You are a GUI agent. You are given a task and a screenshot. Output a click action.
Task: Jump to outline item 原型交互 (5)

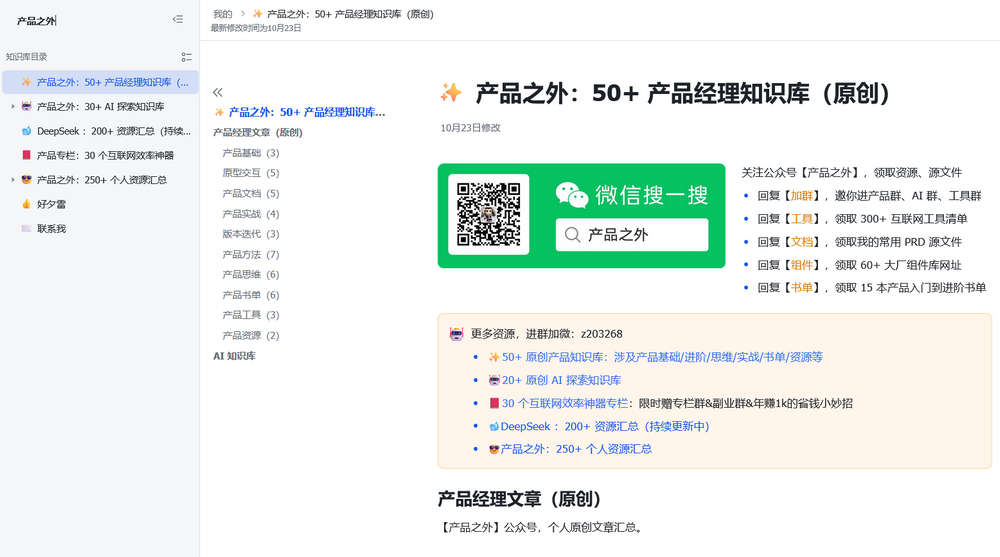tap(251, 173)
